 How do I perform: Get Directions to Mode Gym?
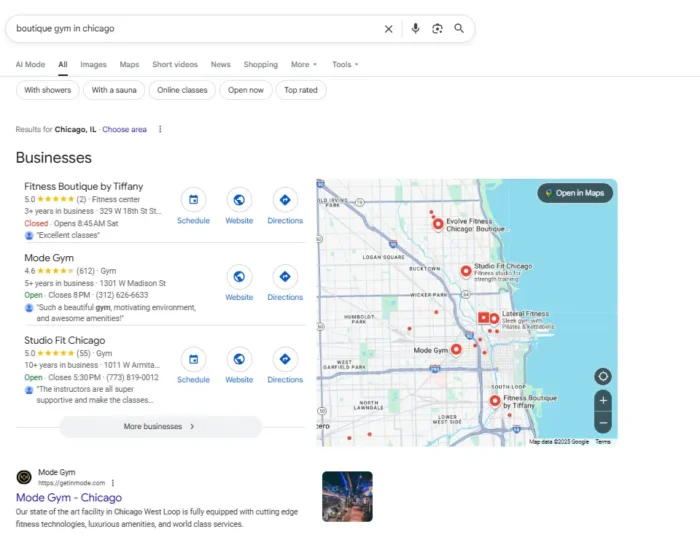coord(285,277)
